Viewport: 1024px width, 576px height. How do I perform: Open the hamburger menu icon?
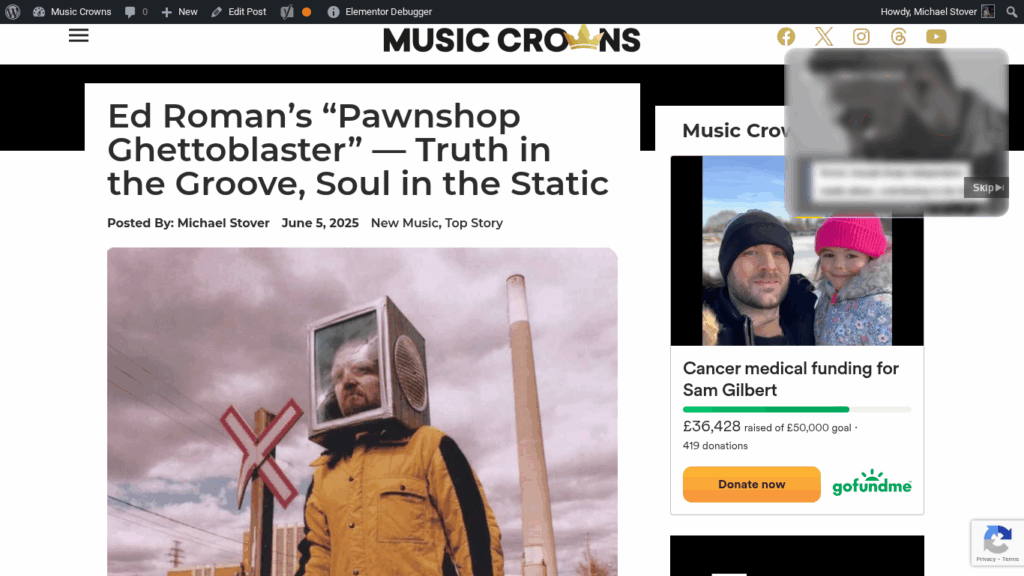click(x=78, y=36)
